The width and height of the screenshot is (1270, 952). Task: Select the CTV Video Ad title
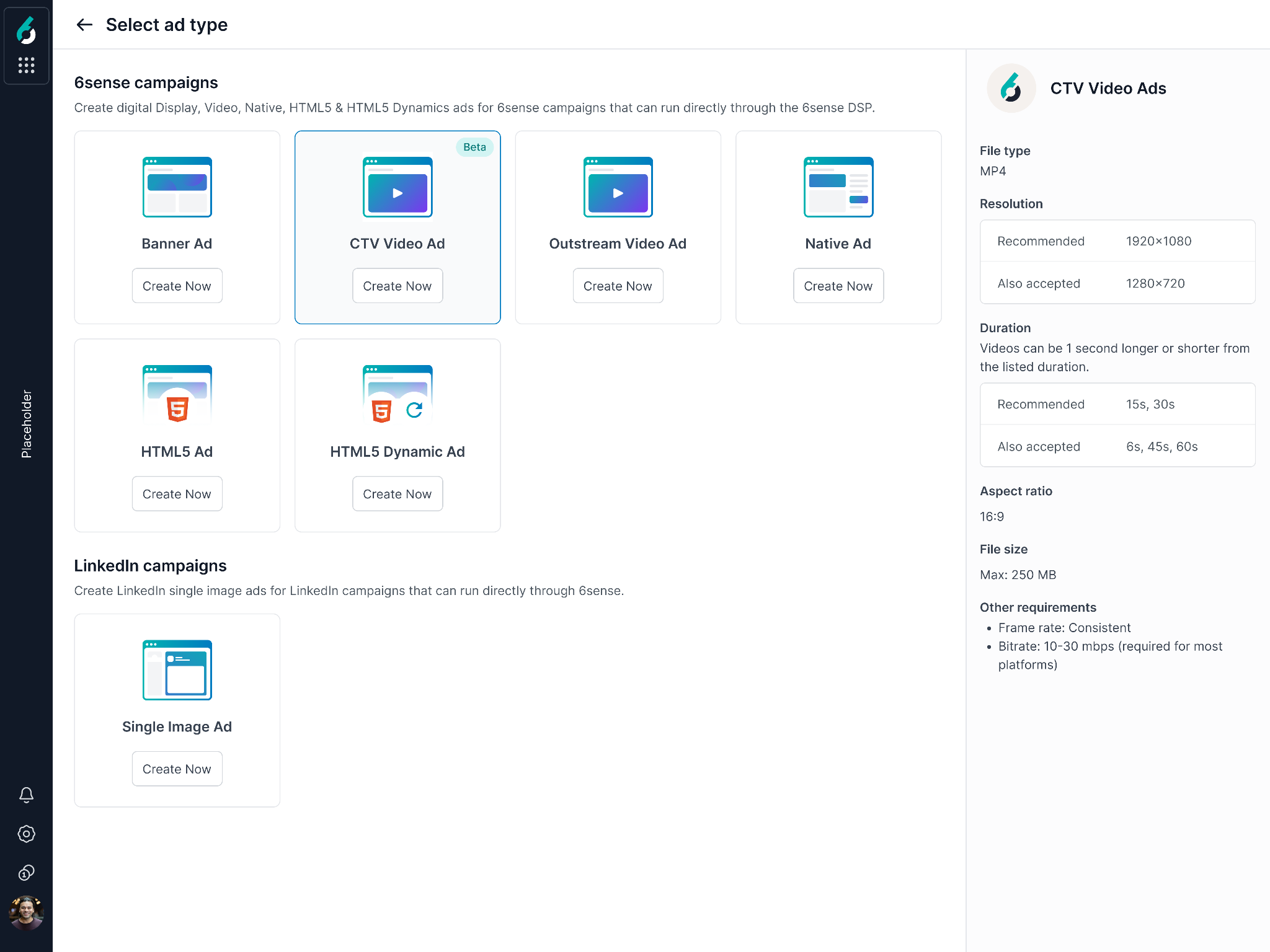397,244
